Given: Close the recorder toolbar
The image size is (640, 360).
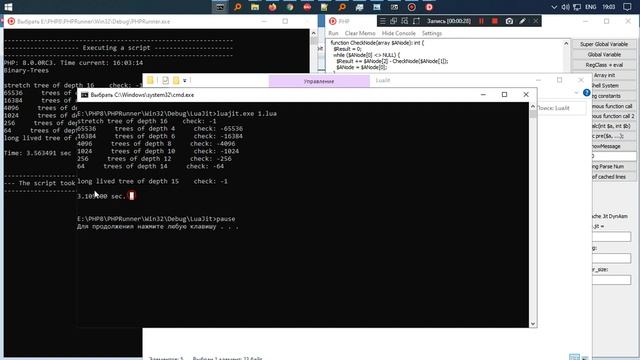Looking at the screenshot, I should click(536, 21).
